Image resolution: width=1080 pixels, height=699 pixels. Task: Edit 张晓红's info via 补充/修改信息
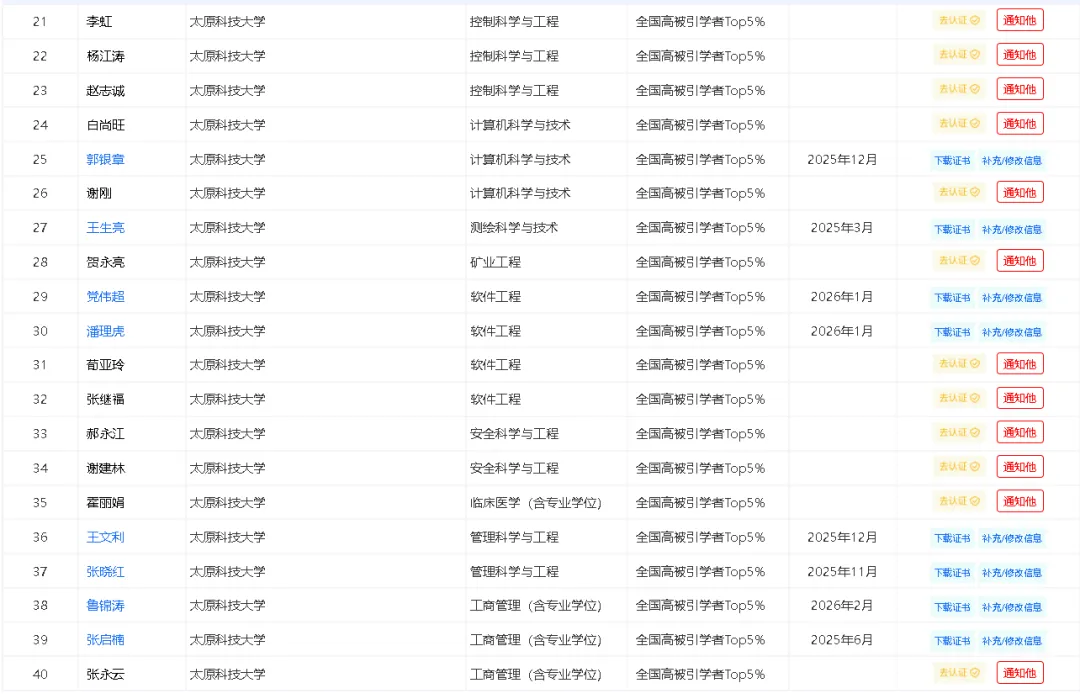tap(1011, 572)
